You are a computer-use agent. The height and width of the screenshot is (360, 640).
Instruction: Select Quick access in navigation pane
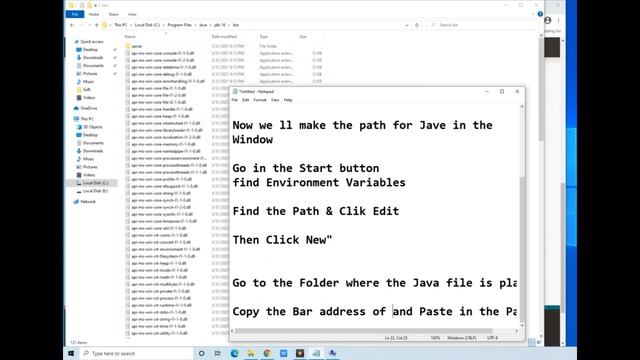coord(91,42)
